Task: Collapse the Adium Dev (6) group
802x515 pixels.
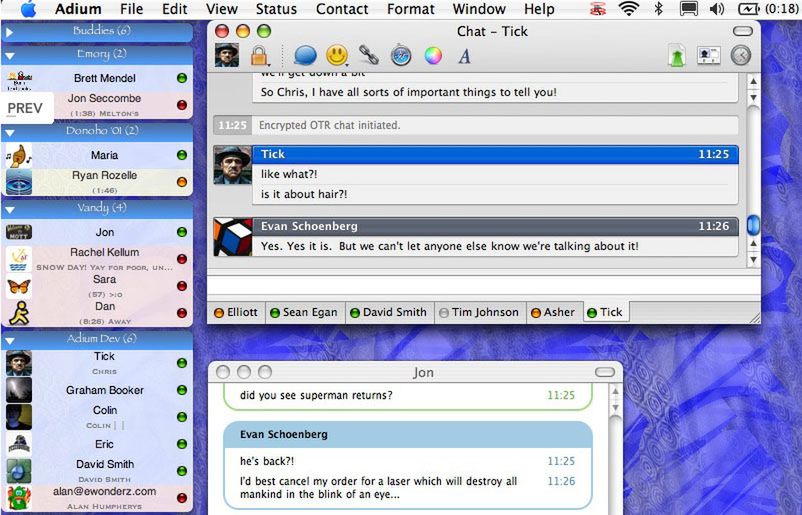Action: tap(10, 340)
